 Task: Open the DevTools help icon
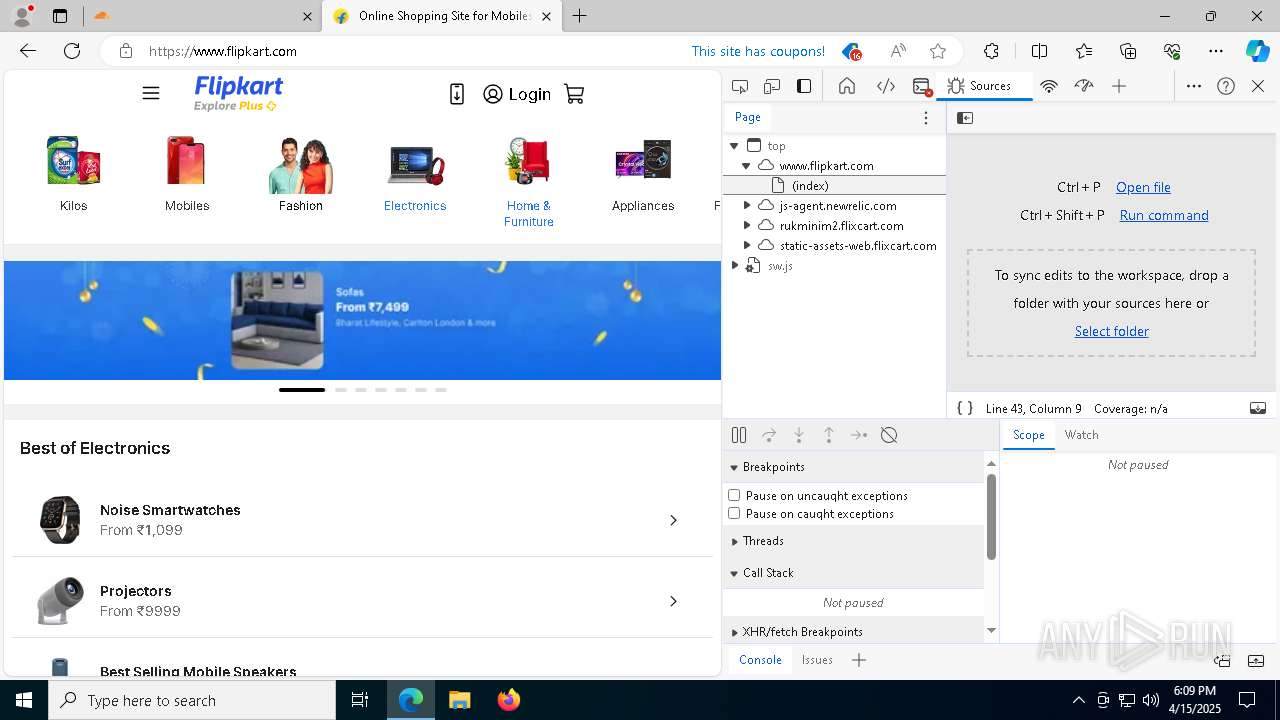[1226, 86]
